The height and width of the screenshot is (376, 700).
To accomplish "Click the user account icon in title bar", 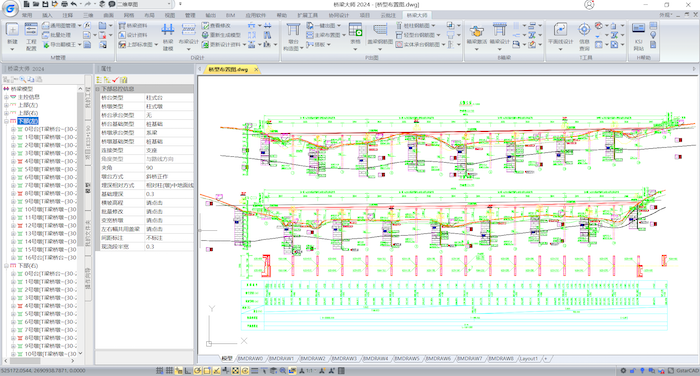I will pyautogui.click(x=589, y=4).
